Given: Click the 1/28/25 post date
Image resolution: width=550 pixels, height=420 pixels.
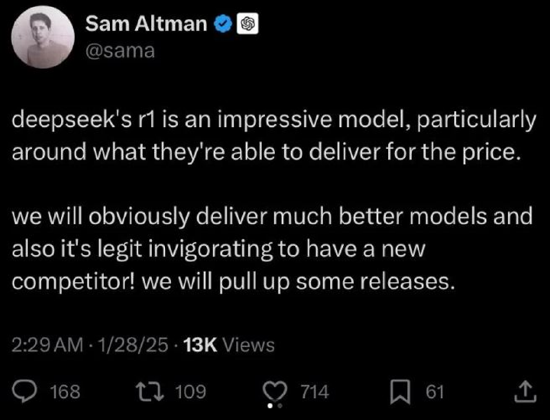Looking at the screenshot, I should tap(133, 345).
